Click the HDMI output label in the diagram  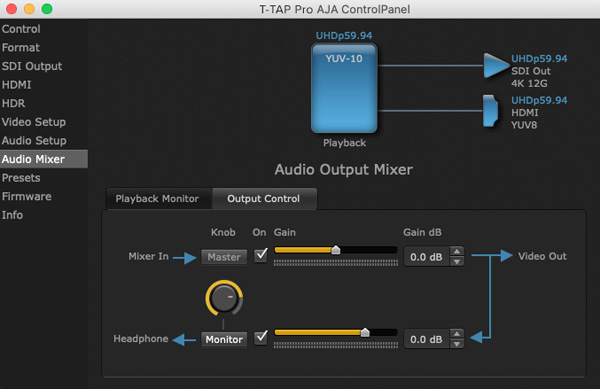click(x=525, y=113)
